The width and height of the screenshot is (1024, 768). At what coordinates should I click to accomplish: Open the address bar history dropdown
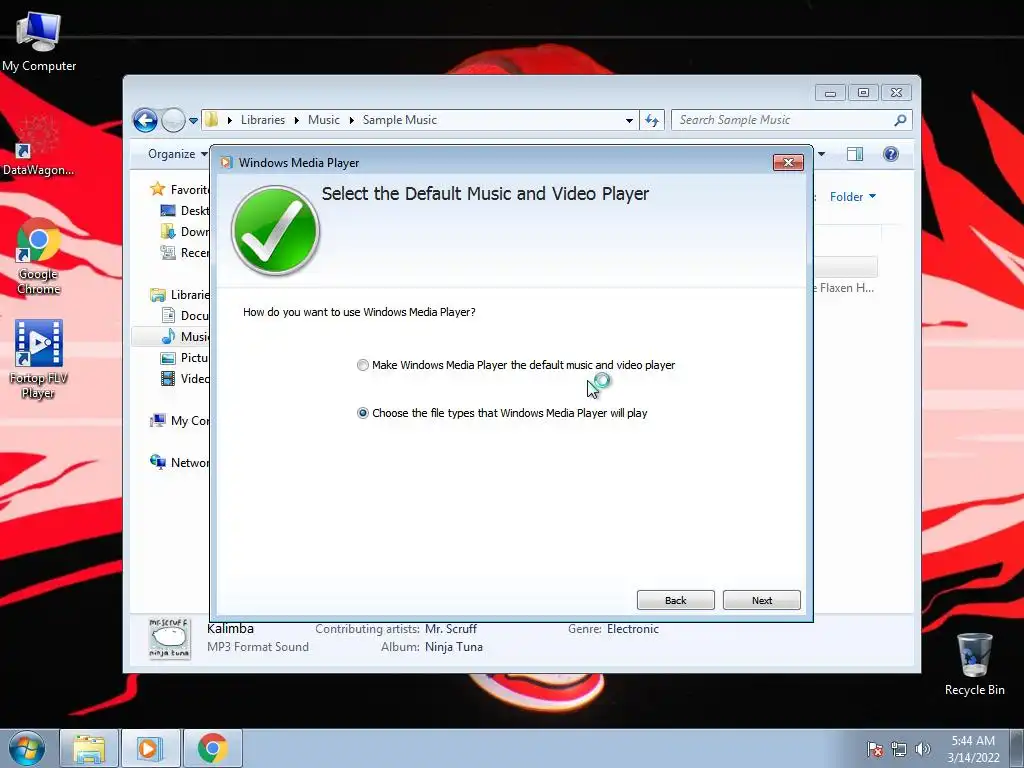629,121
